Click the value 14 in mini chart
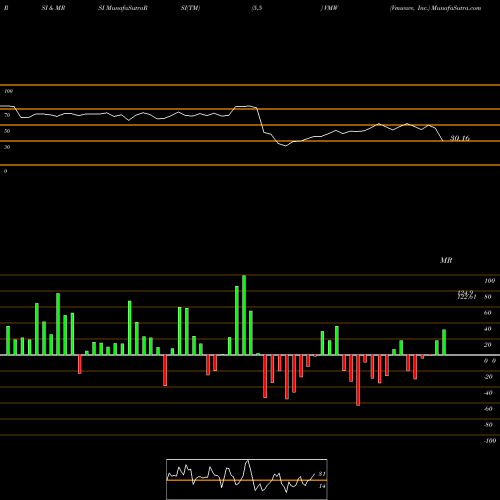 (322, 486)
